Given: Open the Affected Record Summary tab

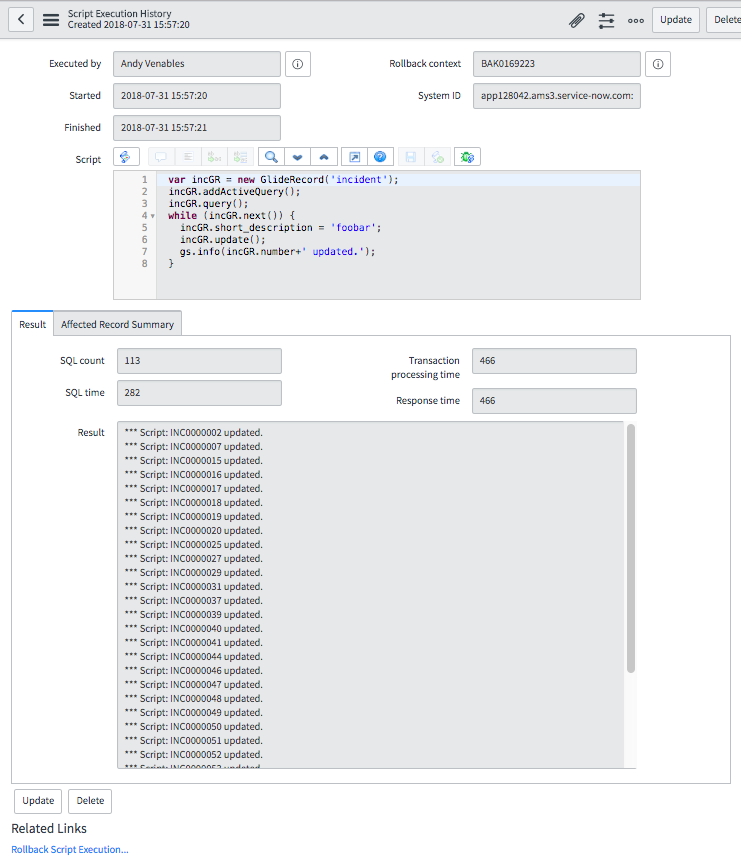Looking at the screenshot, I should click(118, 324).
